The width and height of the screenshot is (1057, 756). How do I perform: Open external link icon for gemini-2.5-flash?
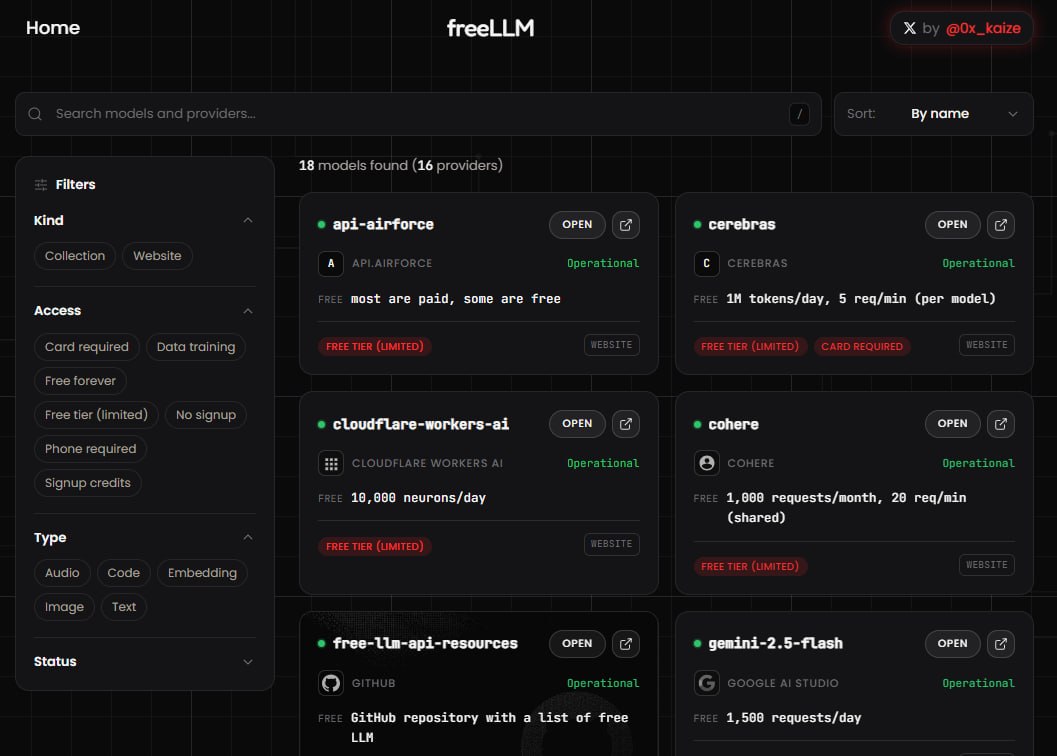tap(1000, 643)
